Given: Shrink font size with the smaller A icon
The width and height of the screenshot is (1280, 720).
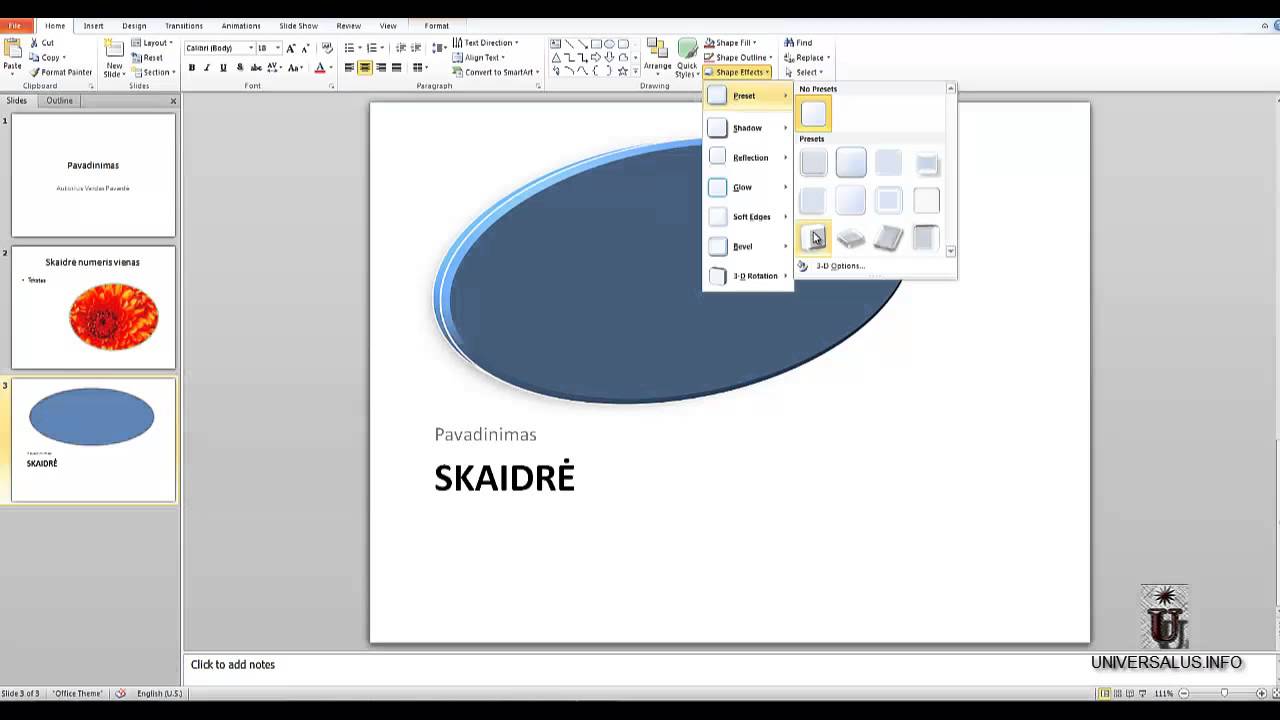Looking at the screenshot, I should [305, 48].
